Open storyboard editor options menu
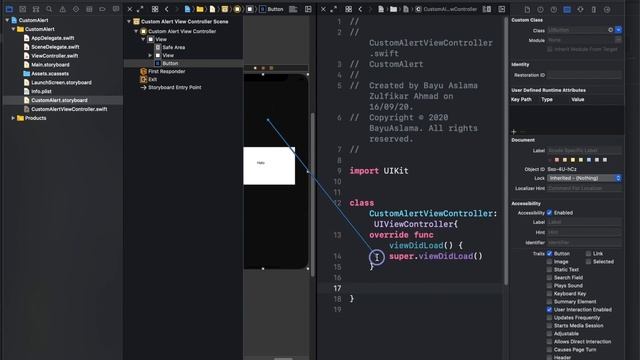Screen dimensions: 640x360 (x=293, y=9)
